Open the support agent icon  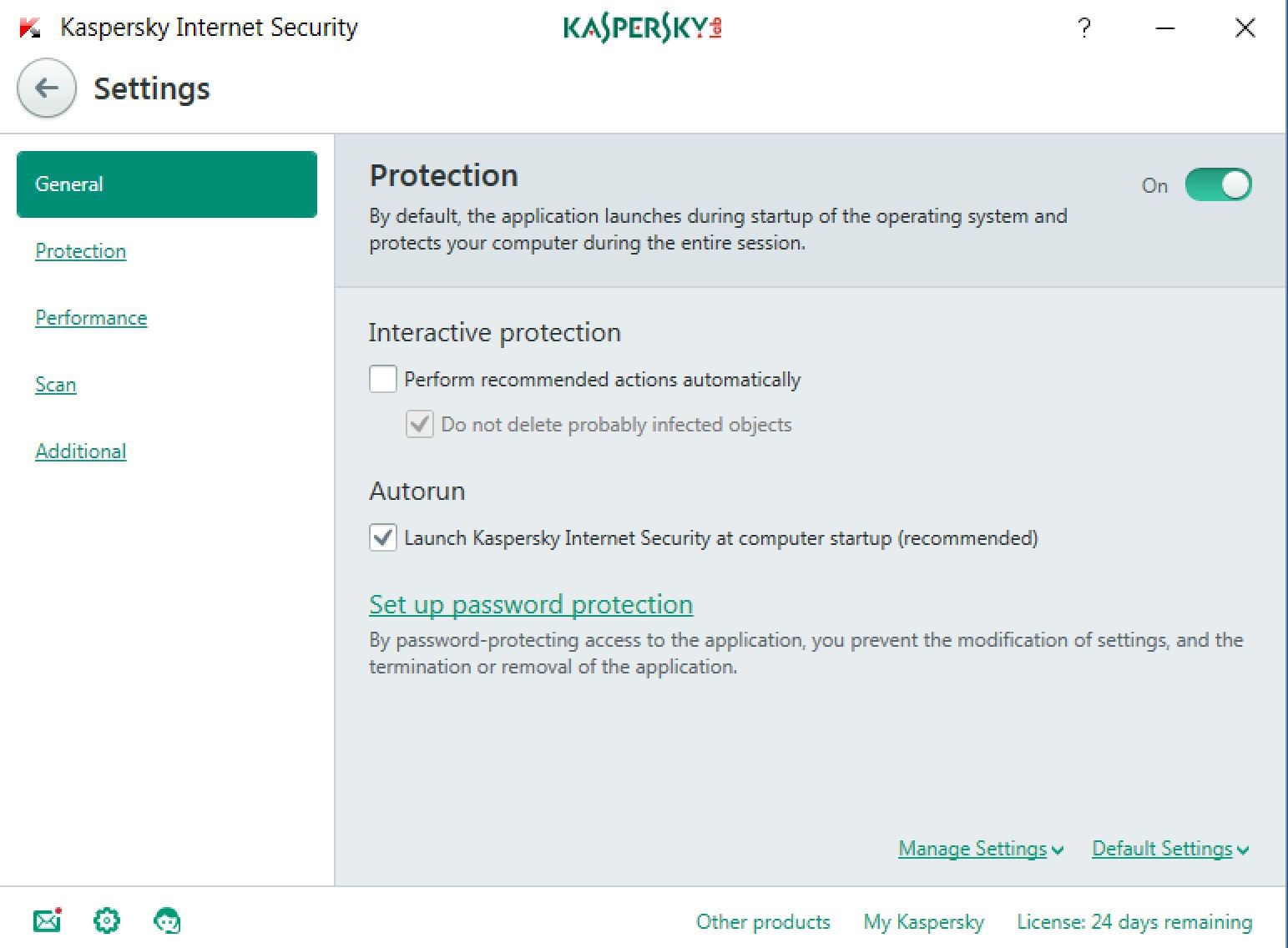click(x=168, y=920)
